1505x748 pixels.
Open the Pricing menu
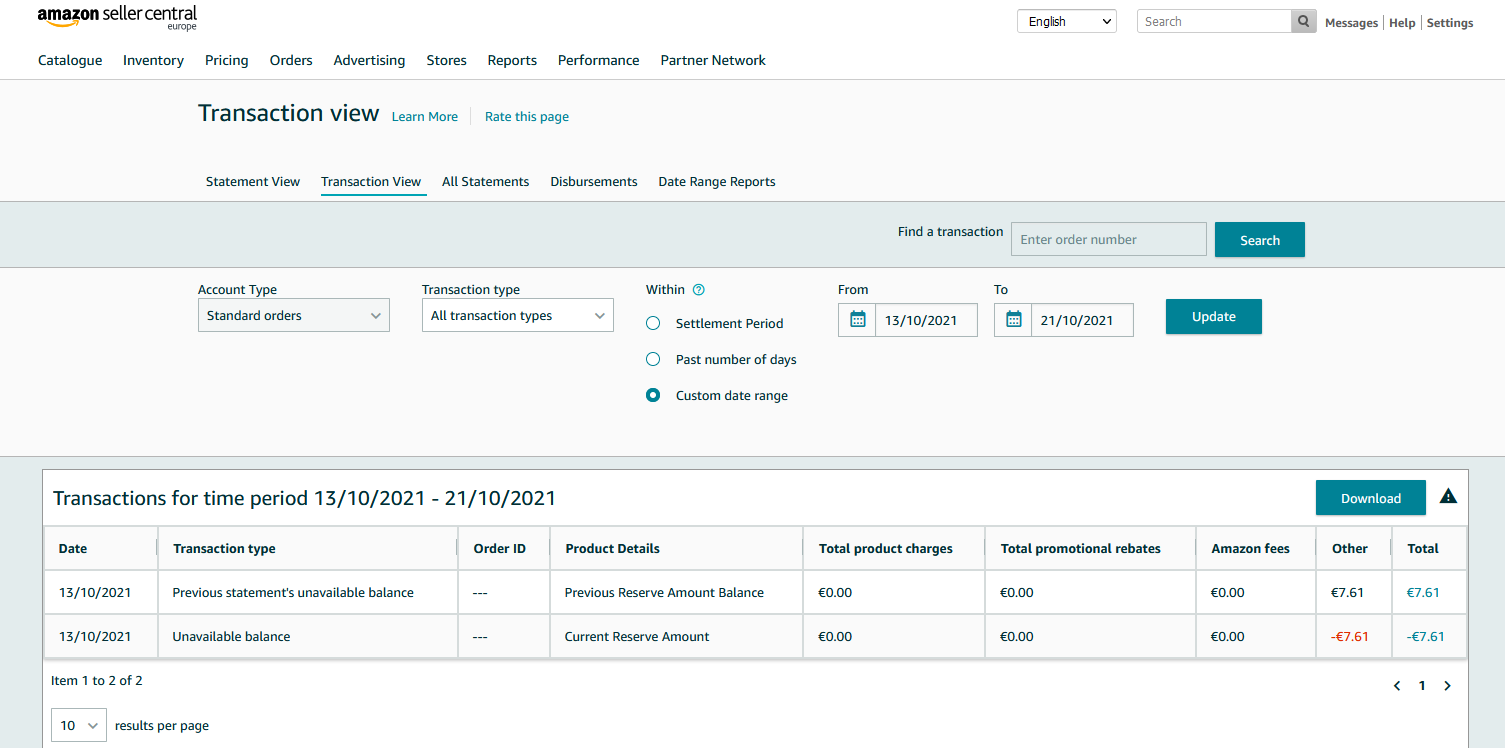(x=227, y=60)
